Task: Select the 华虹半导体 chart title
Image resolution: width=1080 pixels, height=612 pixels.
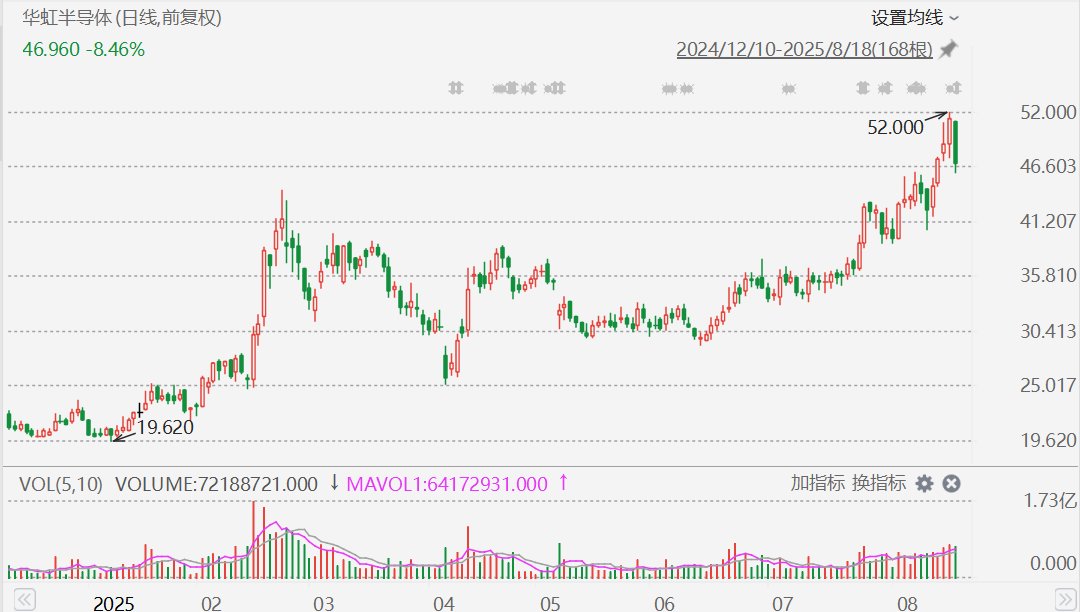Action: [x=67, y=17]
